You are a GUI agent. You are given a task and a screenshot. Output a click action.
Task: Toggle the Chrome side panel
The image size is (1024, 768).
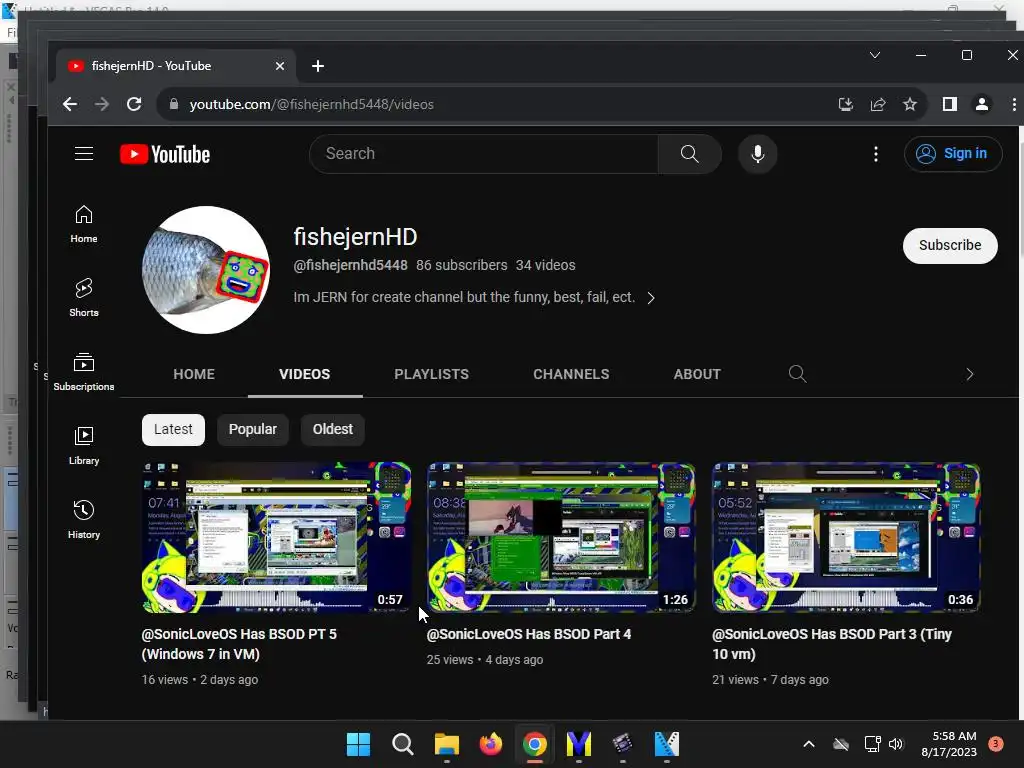tap(950, 104)
